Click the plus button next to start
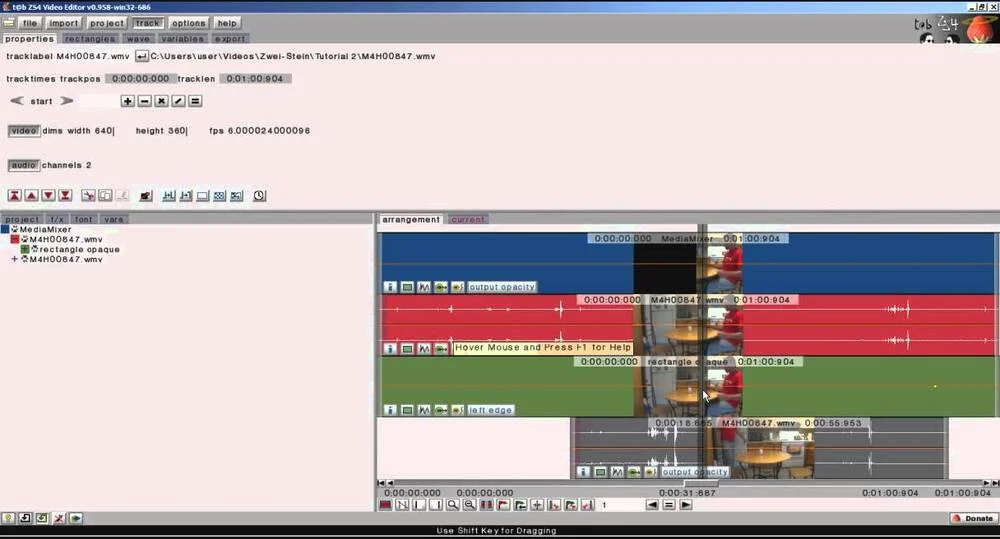 (x=127, y=101)
